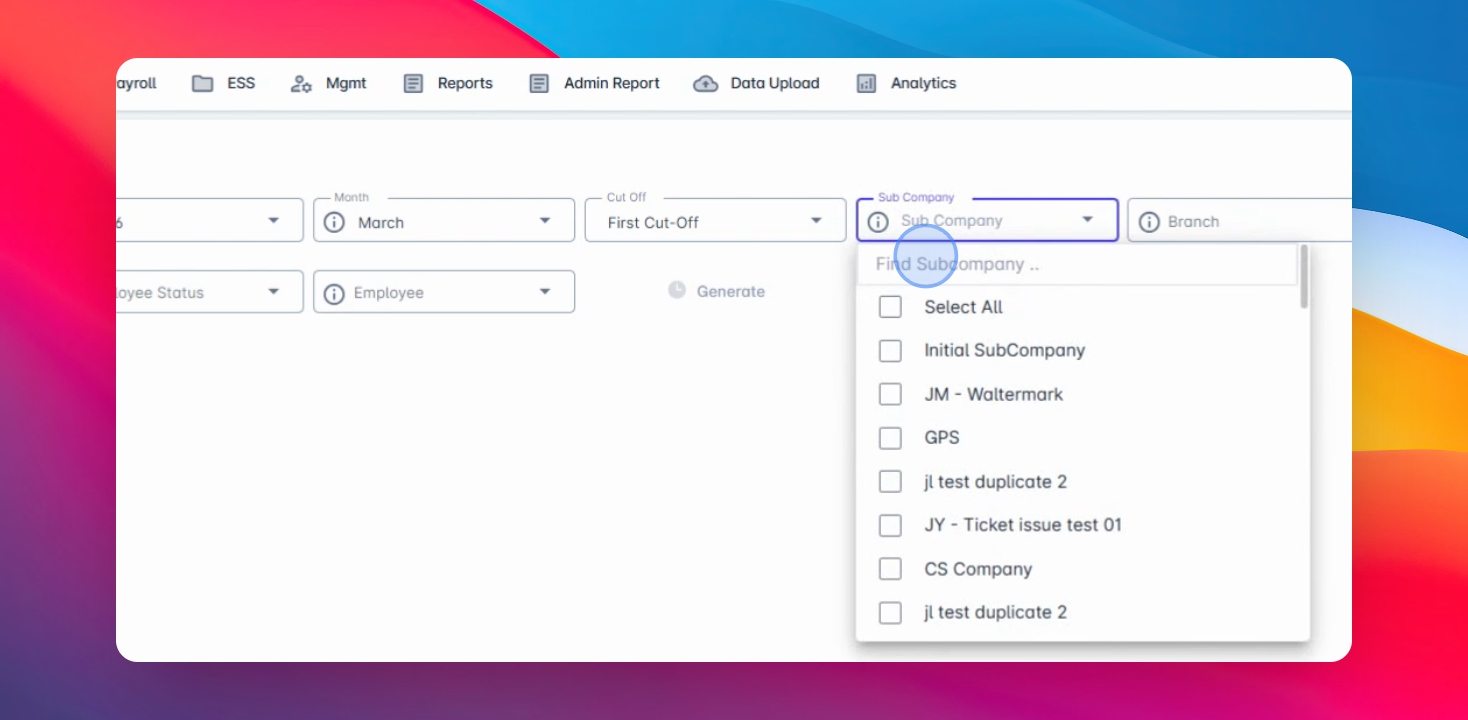Click the Initial SubCompany label
The width and height of the screenshot is (1468, 720).
(x=1004, y=351)
